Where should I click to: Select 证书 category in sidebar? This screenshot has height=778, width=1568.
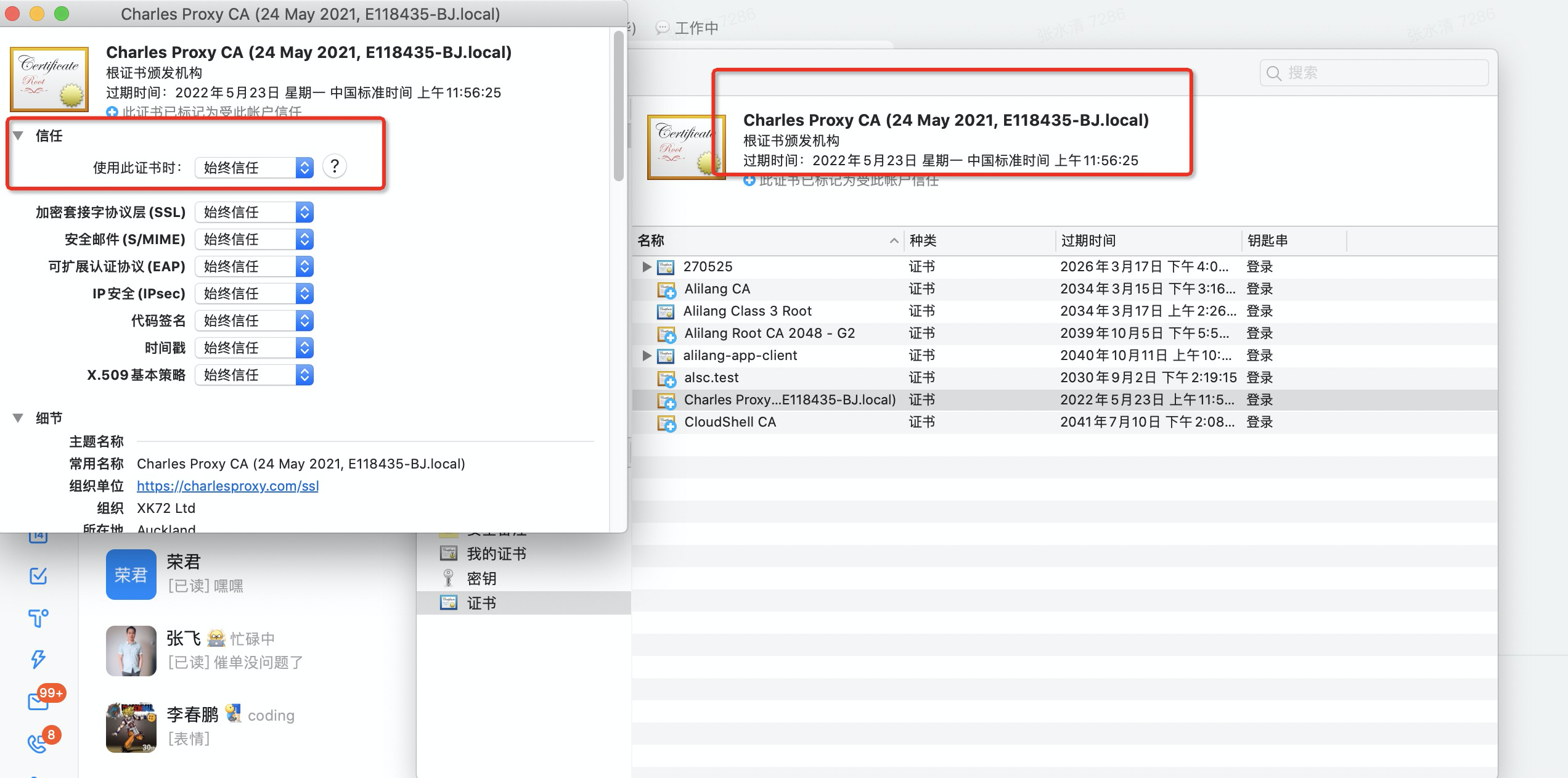pyautogui.click(x=524, y=603)
